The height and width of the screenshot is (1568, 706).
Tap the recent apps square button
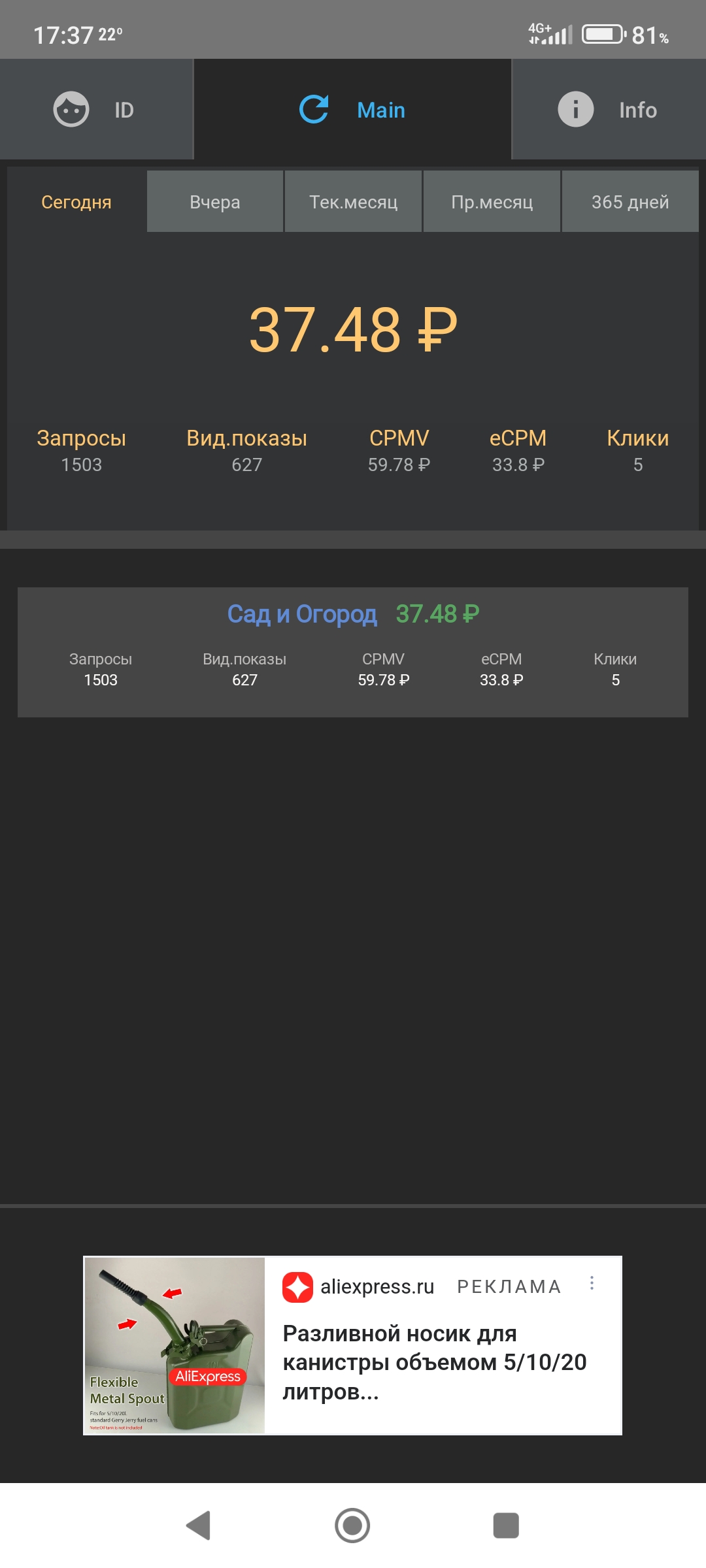505,1526
